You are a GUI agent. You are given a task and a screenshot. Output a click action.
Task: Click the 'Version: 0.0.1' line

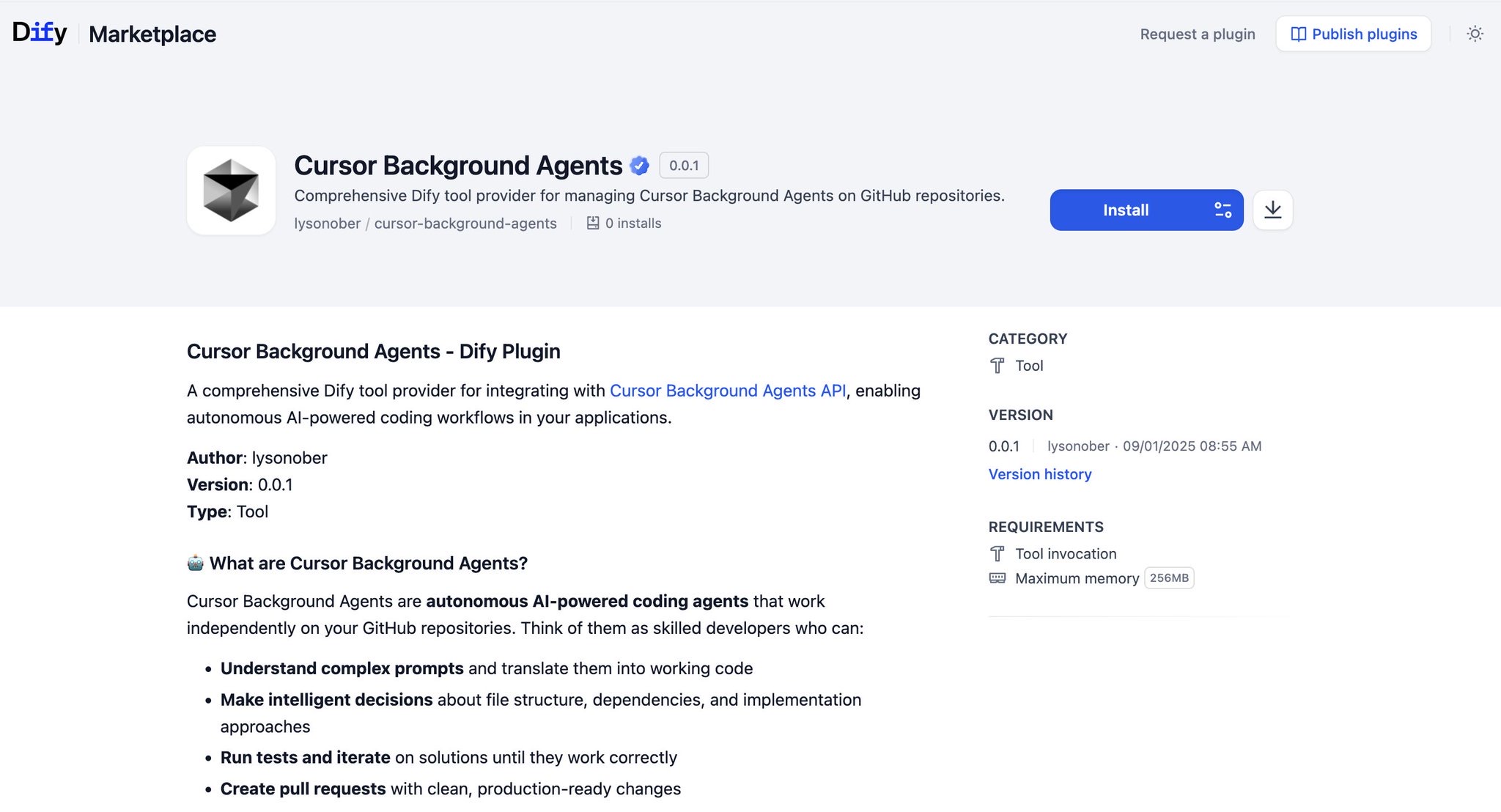click(240, 485)
